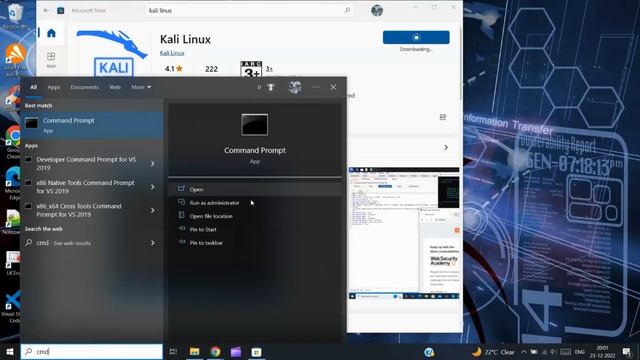Click the Microsoft Edge desktop icon
The height and width of the screenshot is (360, 640).
click(x=13, y=183)
